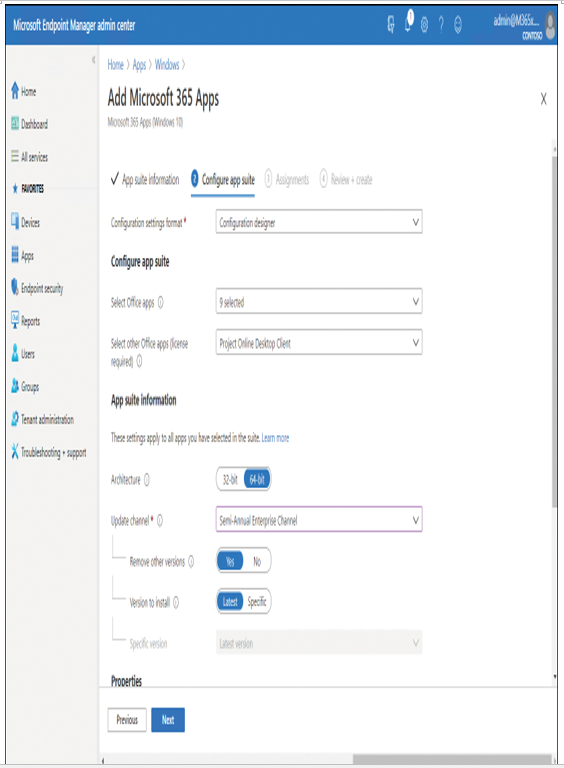Viewport: 564px width, 768px height.
Task: Click Apps breadcrumb link
Action: point(140,65)
